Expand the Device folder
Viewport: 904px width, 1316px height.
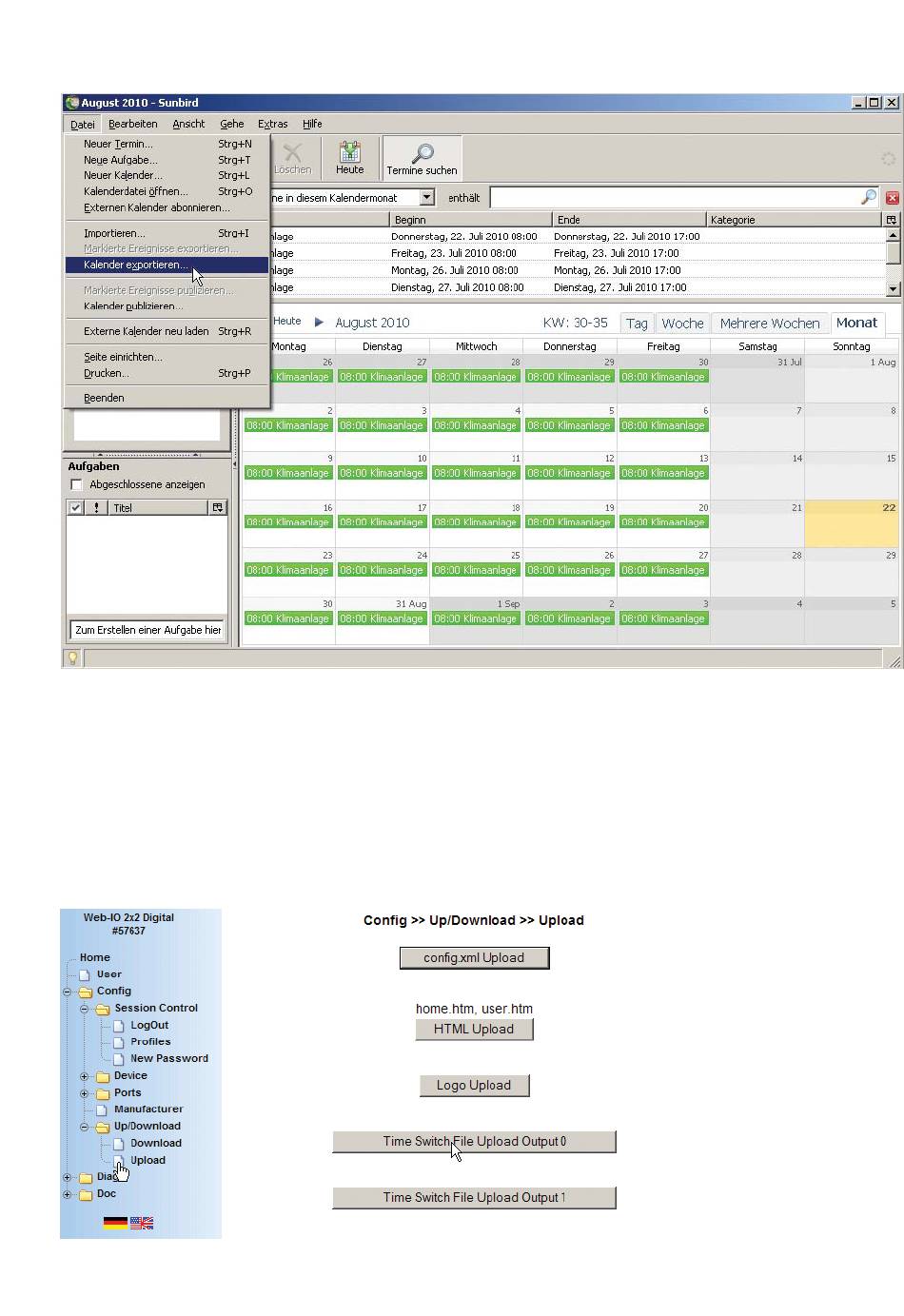point(84,1076)
